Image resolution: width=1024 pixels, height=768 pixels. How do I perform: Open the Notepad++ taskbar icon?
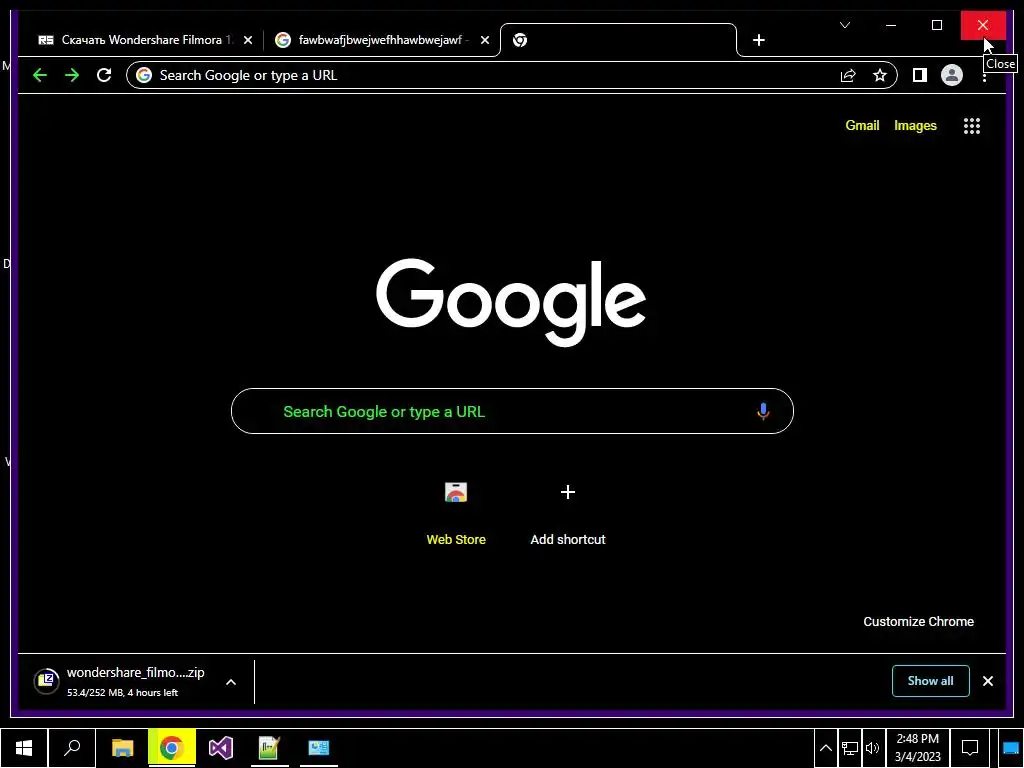pyautogui.click(x=269, y=748)
